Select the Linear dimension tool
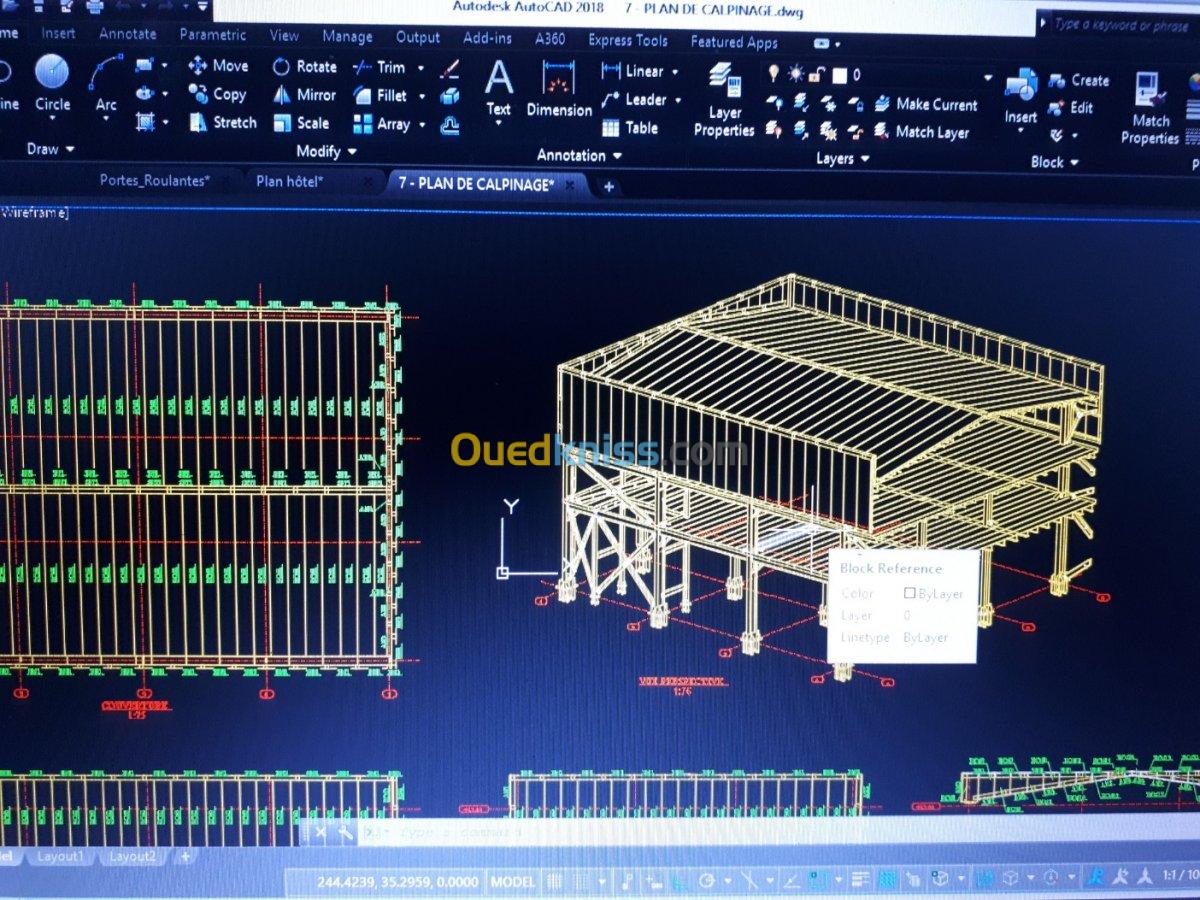 [x=631, y=71]
